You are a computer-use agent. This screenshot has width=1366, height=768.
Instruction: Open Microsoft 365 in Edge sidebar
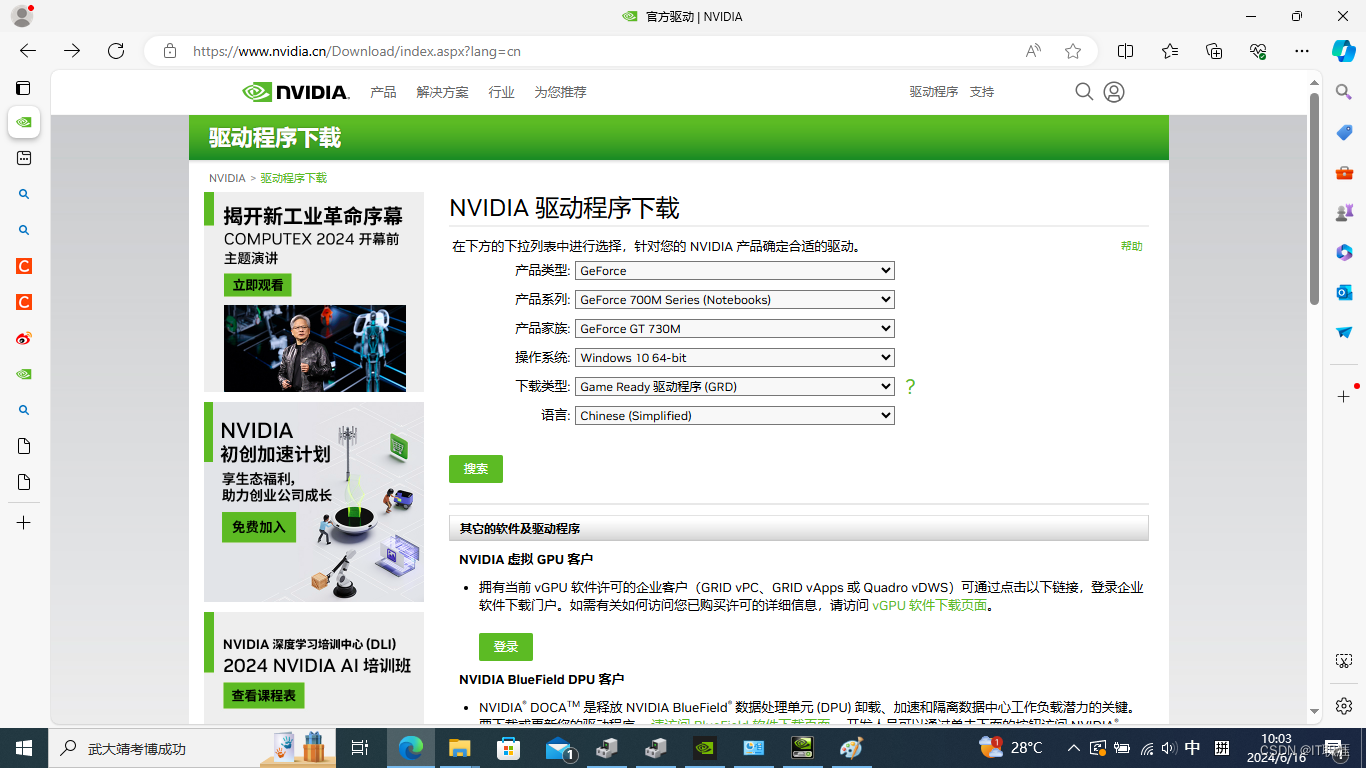[1344, 252]
